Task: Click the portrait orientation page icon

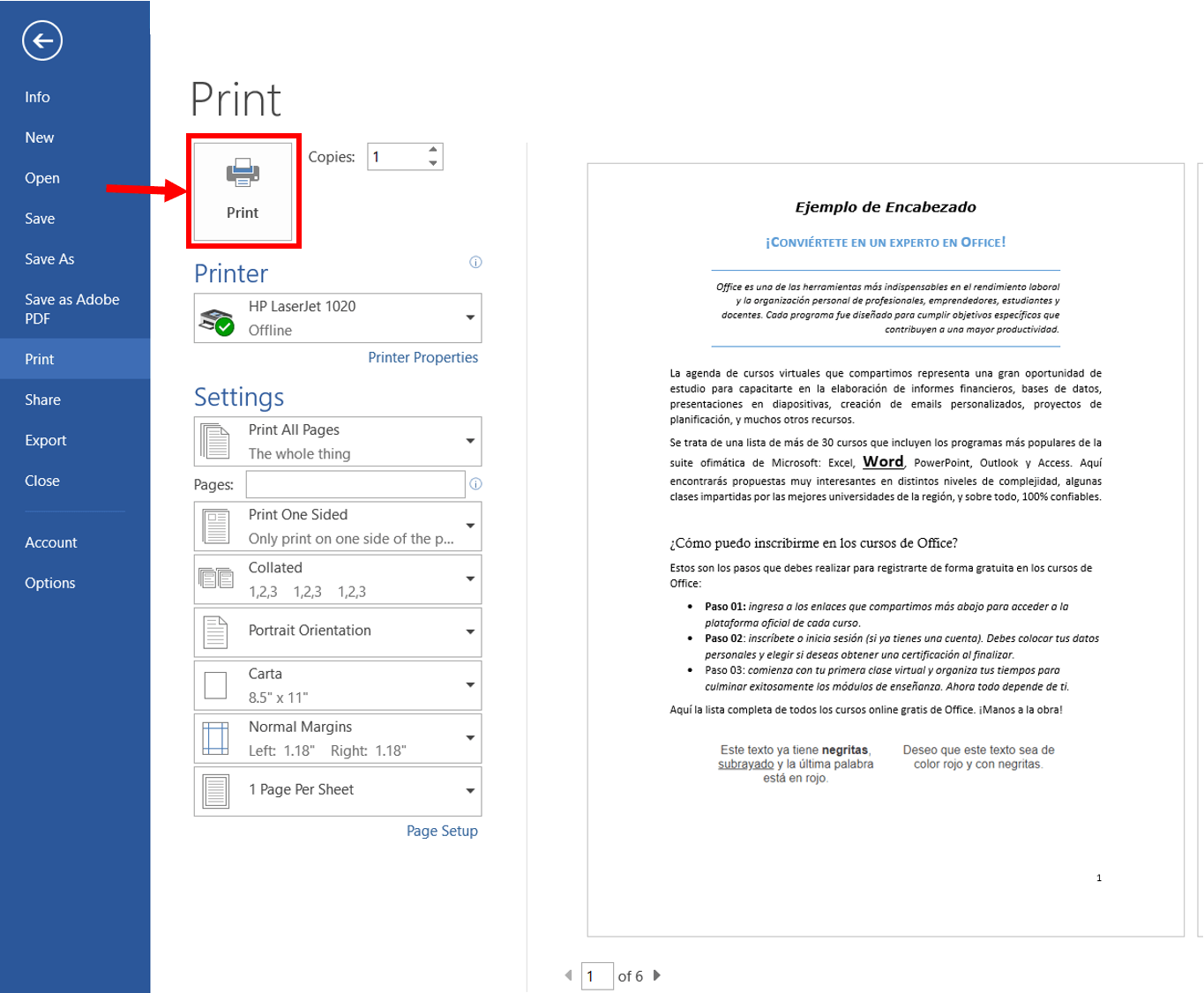Action: (216, 632)
